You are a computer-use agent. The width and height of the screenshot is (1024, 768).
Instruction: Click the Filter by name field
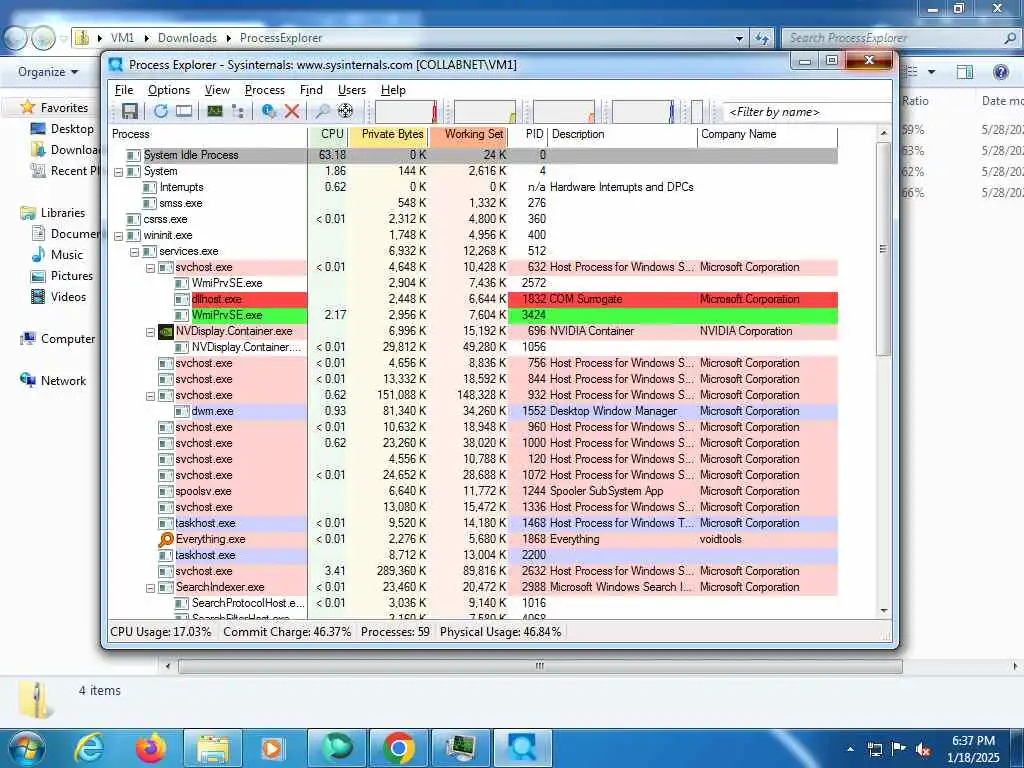(x=807, y=112)
